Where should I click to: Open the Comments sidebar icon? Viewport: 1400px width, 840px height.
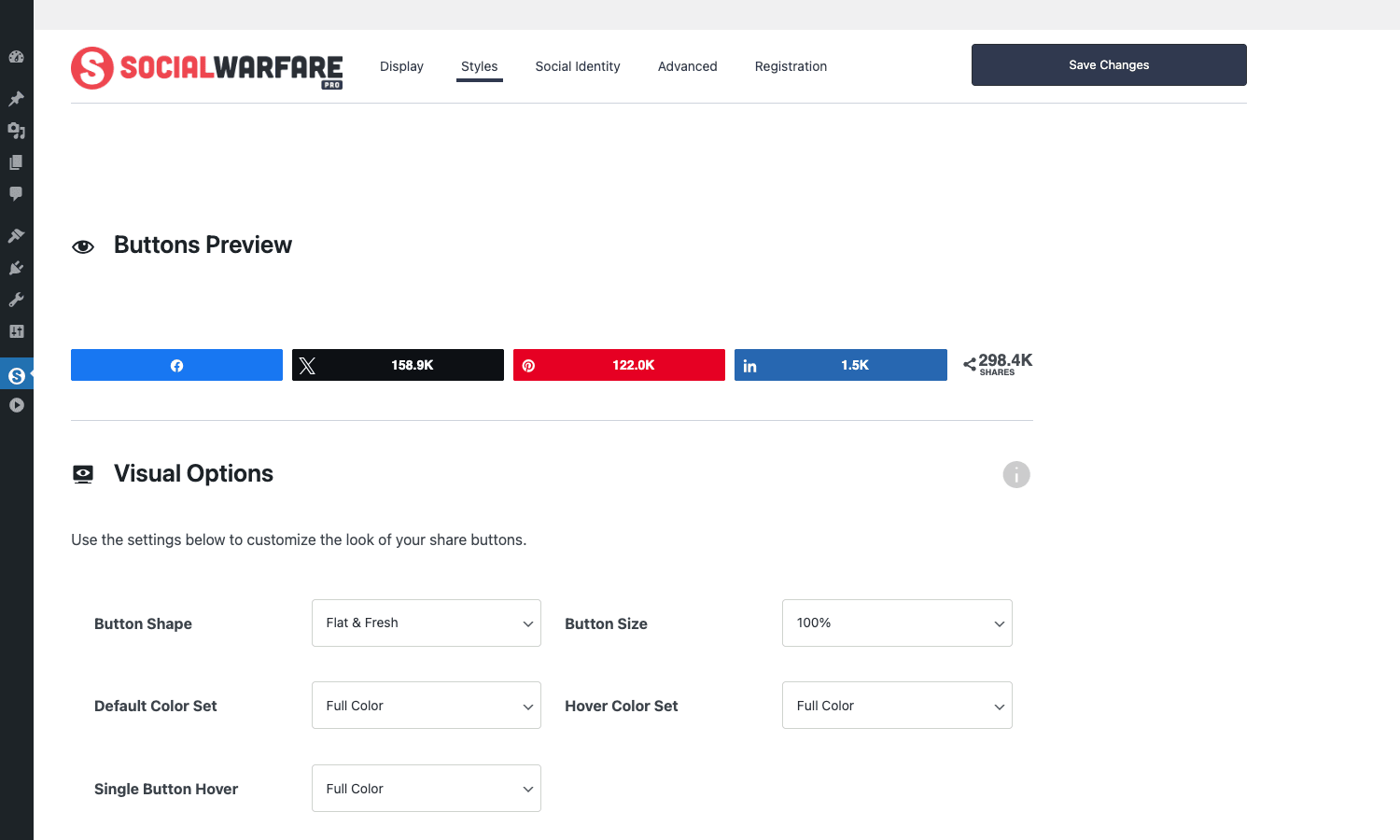pos(16,194)
